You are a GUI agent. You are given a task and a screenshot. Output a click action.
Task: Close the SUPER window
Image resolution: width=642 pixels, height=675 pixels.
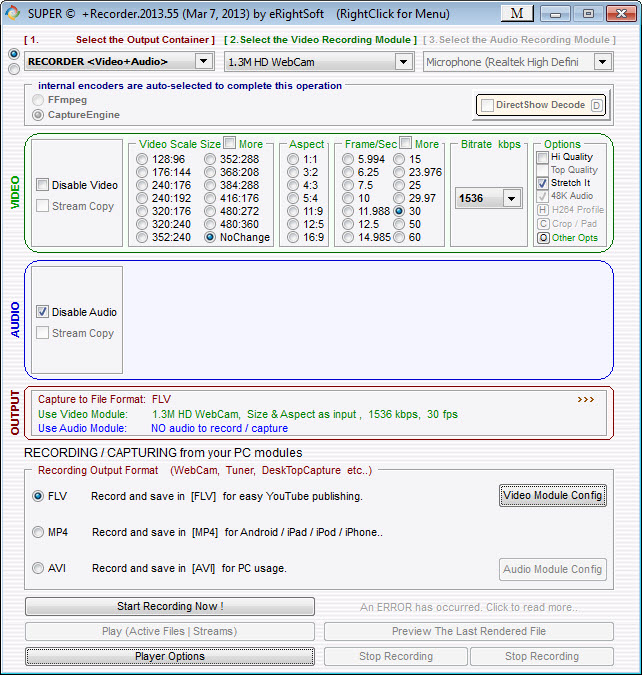[x=621, y=13]
